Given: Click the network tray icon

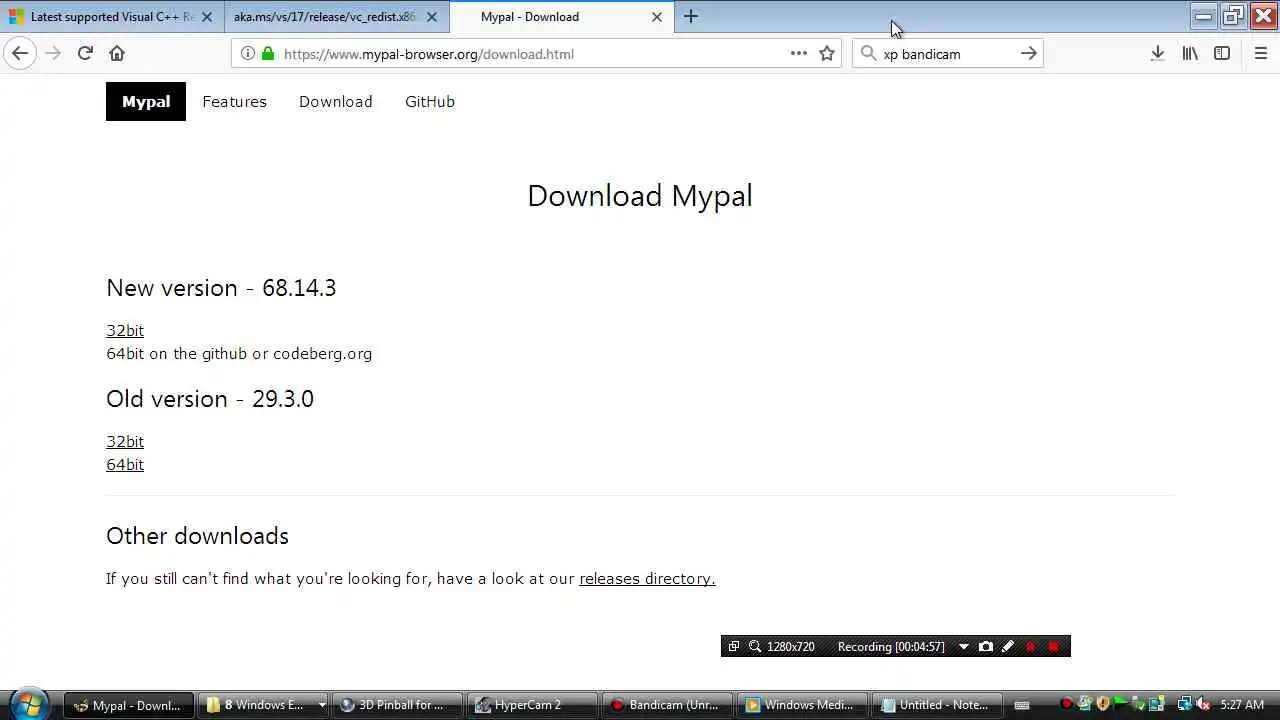Looking at the screenshot, I should (1184, 704).
